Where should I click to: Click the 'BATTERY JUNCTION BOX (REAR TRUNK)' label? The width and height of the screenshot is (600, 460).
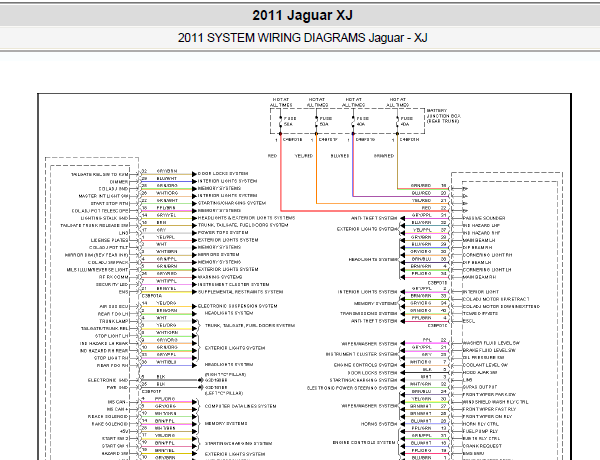443,116
